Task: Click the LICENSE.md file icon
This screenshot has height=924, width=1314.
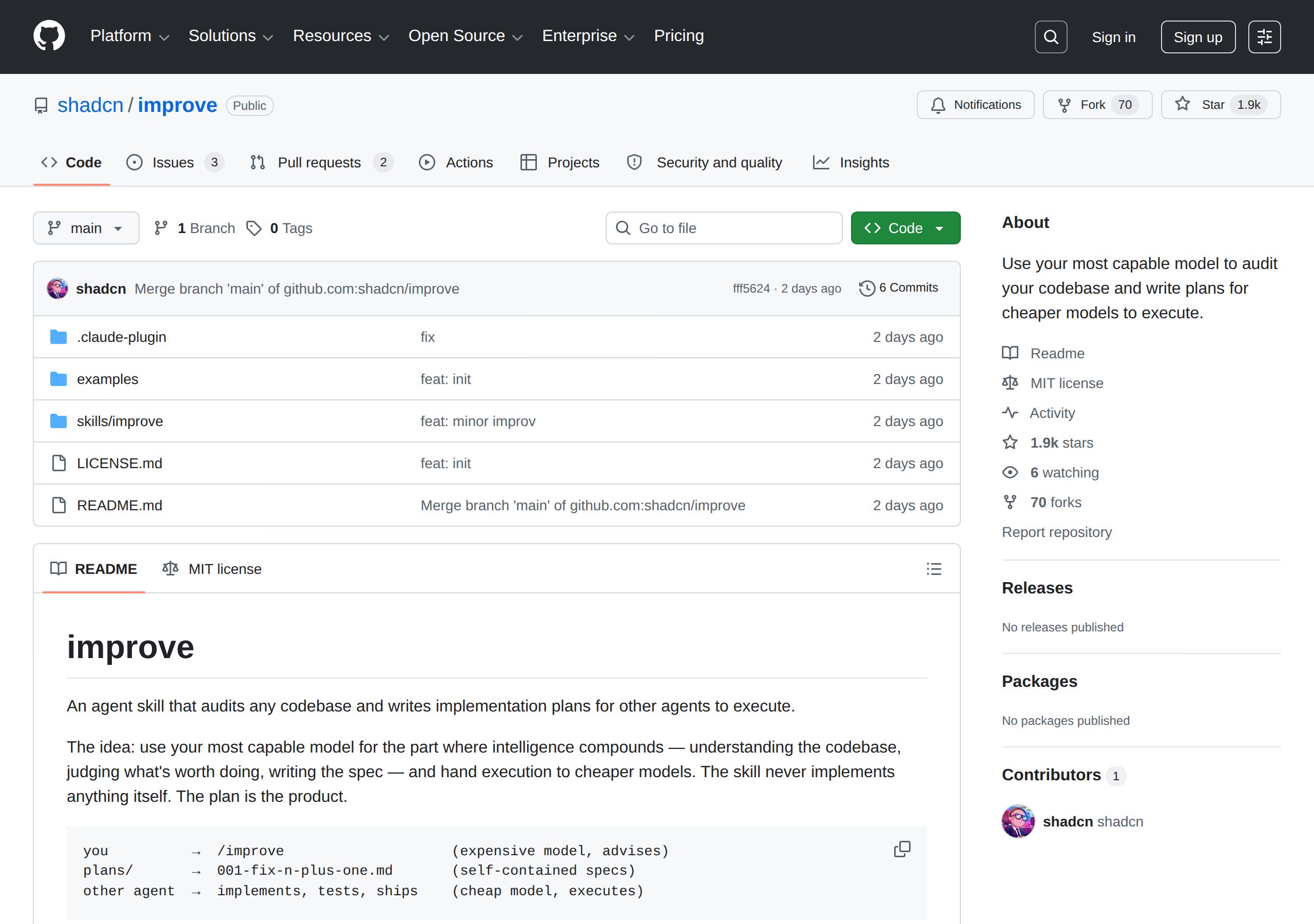Action: tap(59, 463)
